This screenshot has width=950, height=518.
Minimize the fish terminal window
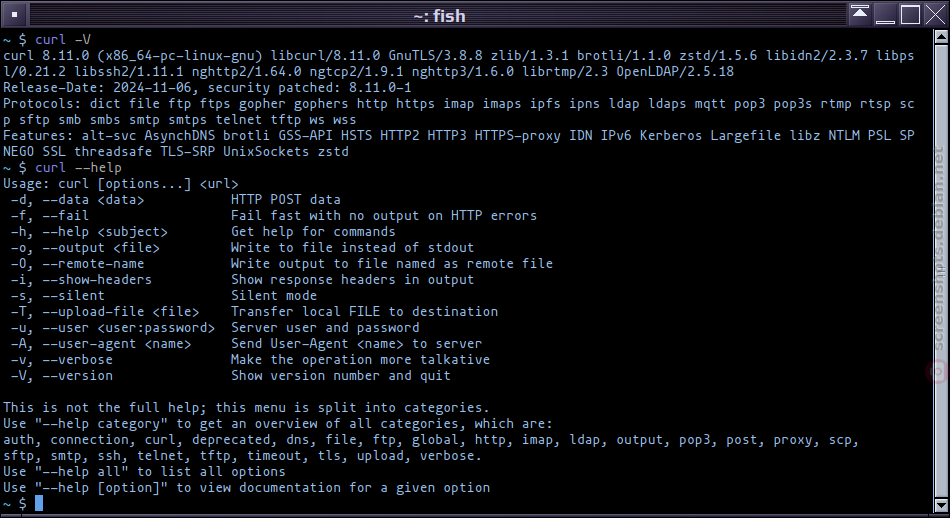[885, 14]
